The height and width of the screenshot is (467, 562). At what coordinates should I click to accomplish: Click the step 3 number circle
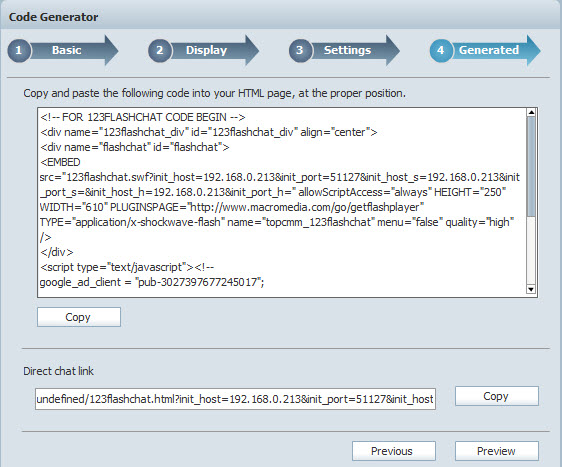(300, 50)
